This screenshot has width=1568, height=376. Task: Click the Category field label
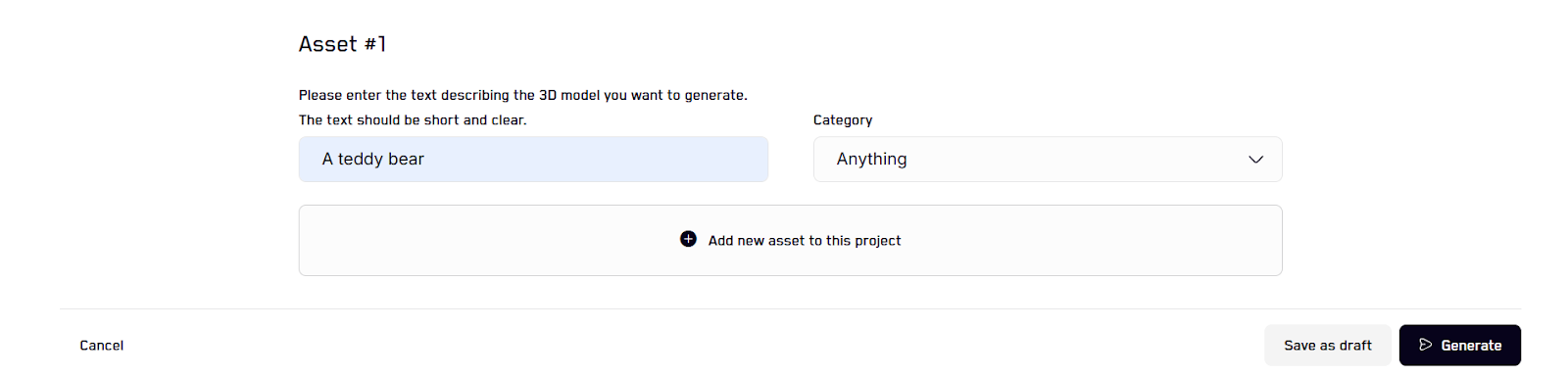843,120
